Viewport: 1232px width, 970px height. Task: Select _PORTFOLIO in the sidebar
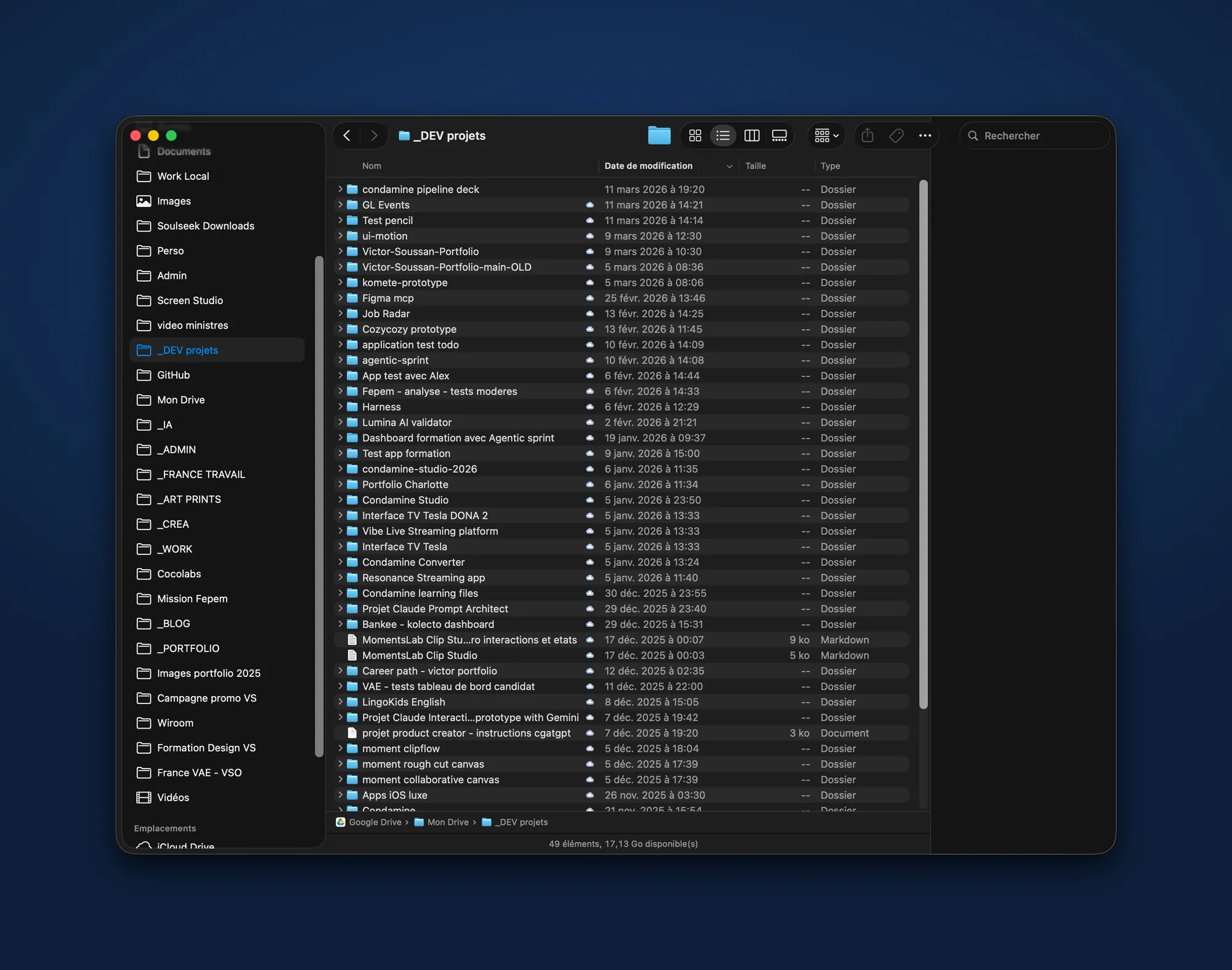pyautogui.click(x=217, y=648)
